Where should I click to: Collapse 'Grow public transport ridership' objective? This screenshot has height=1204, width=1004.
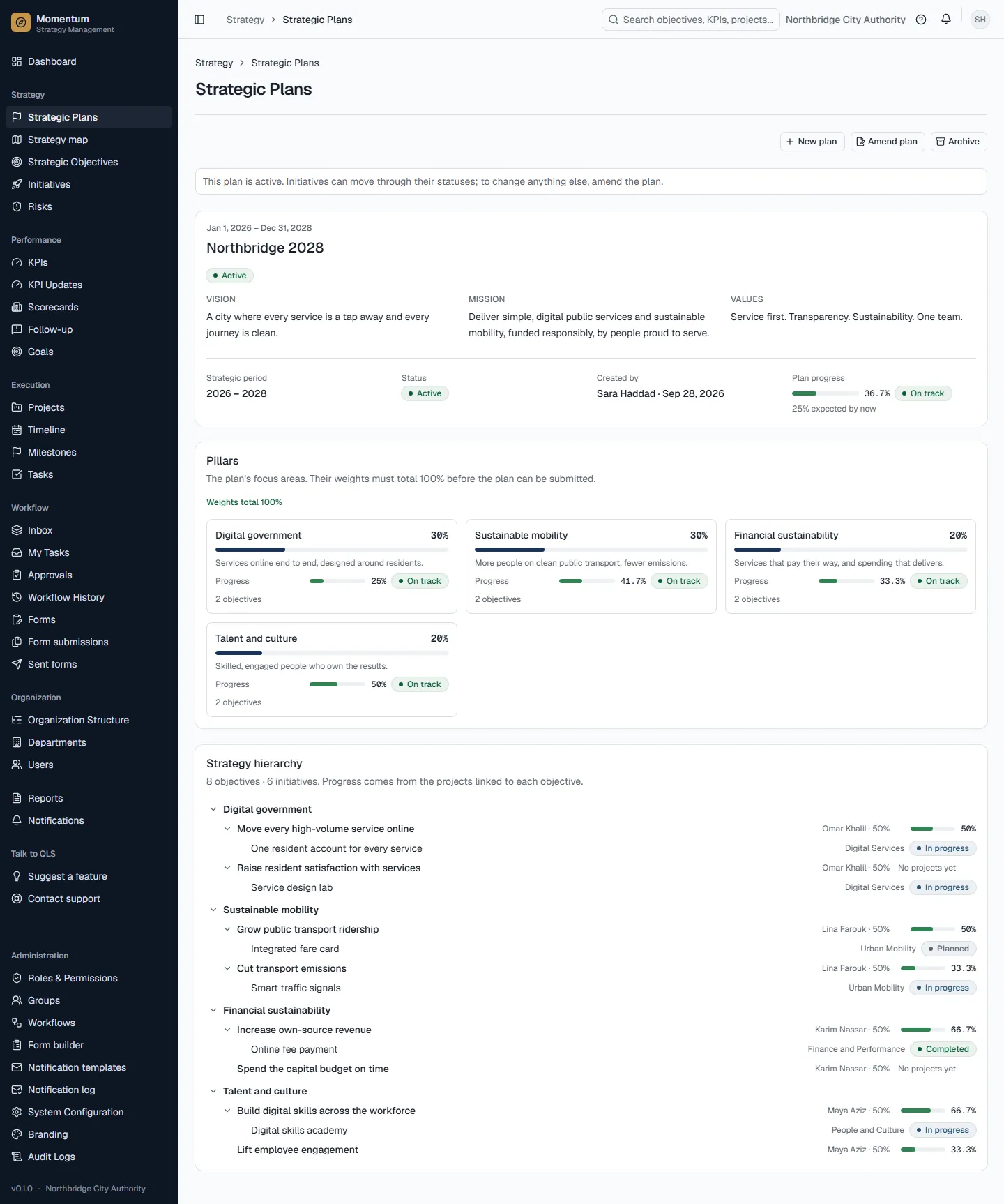point(227,929)
